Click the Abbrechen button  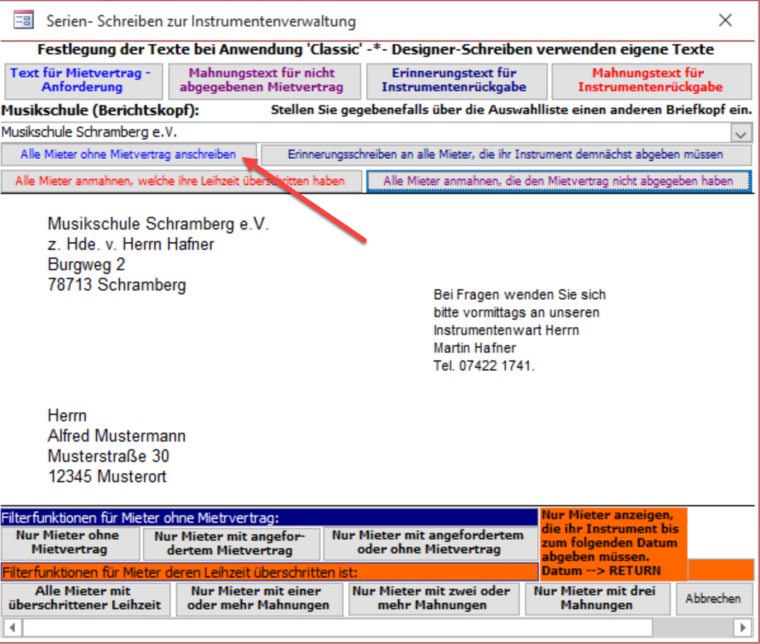tap(713, 599)
